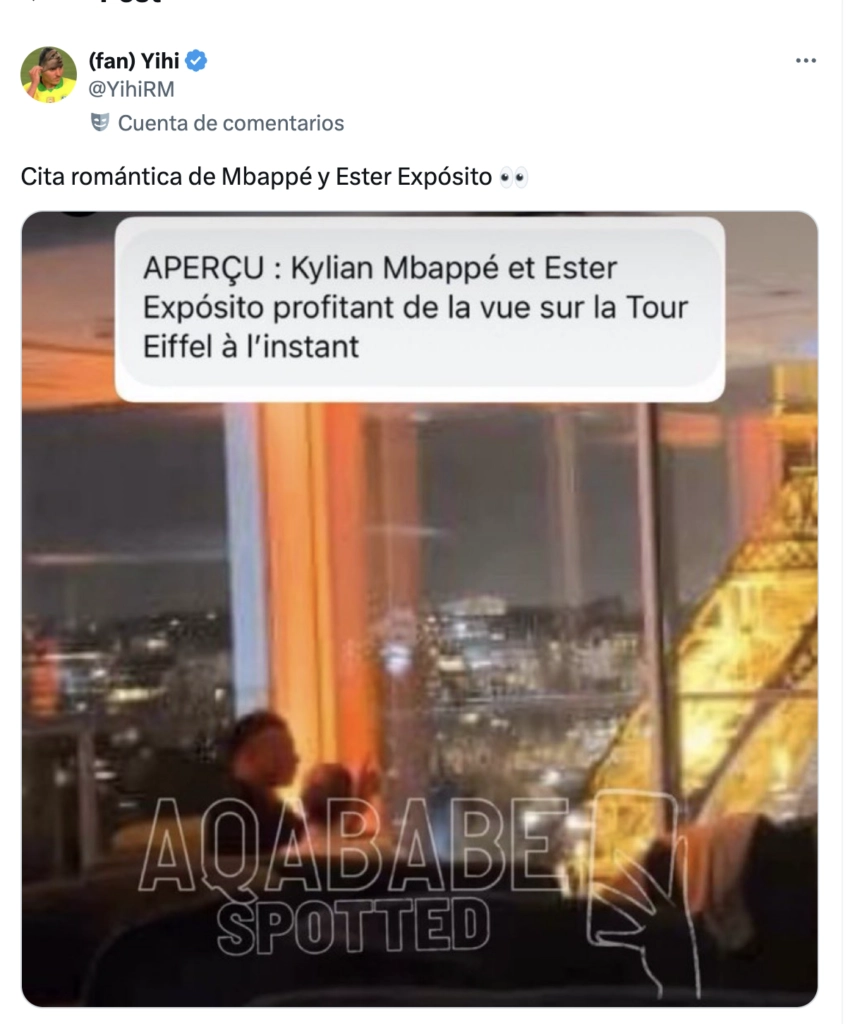
Task: Open the three-dot more options menu
Action: (x=805, y=61)
